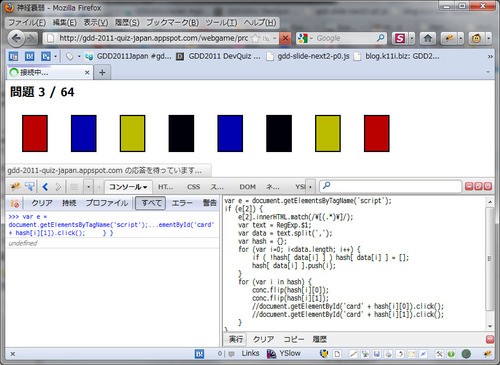Open the ブックマーク(B) menu
The height and width of the screenshot is (365, 500).
coord(172,23)
